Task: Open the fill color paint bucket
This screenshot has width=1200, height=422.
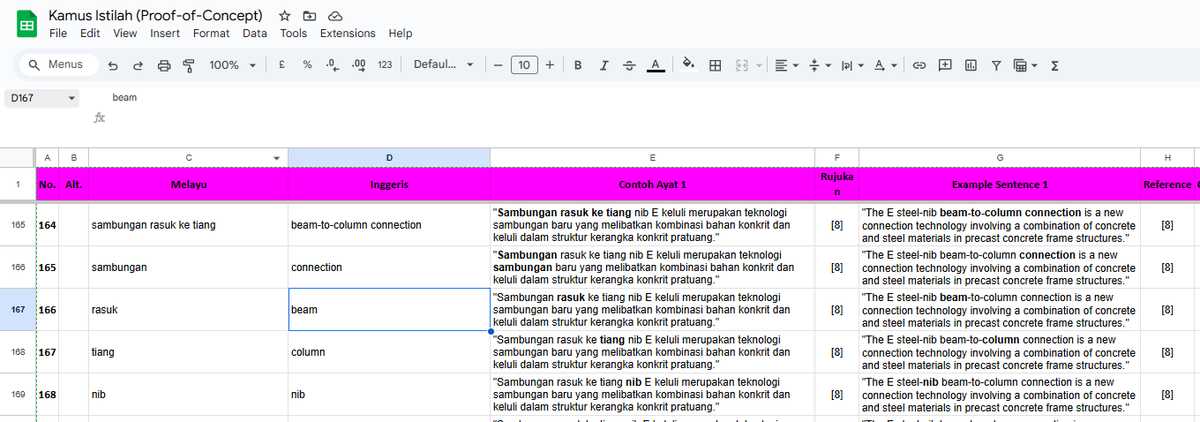Action: pos(688,65)
